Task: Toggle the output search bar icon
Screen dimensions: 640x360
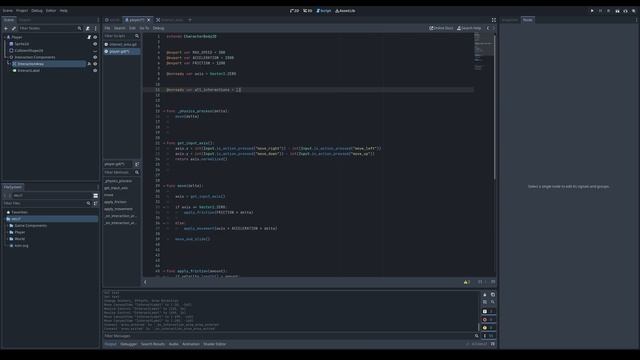Action: (x=493, y=302)
